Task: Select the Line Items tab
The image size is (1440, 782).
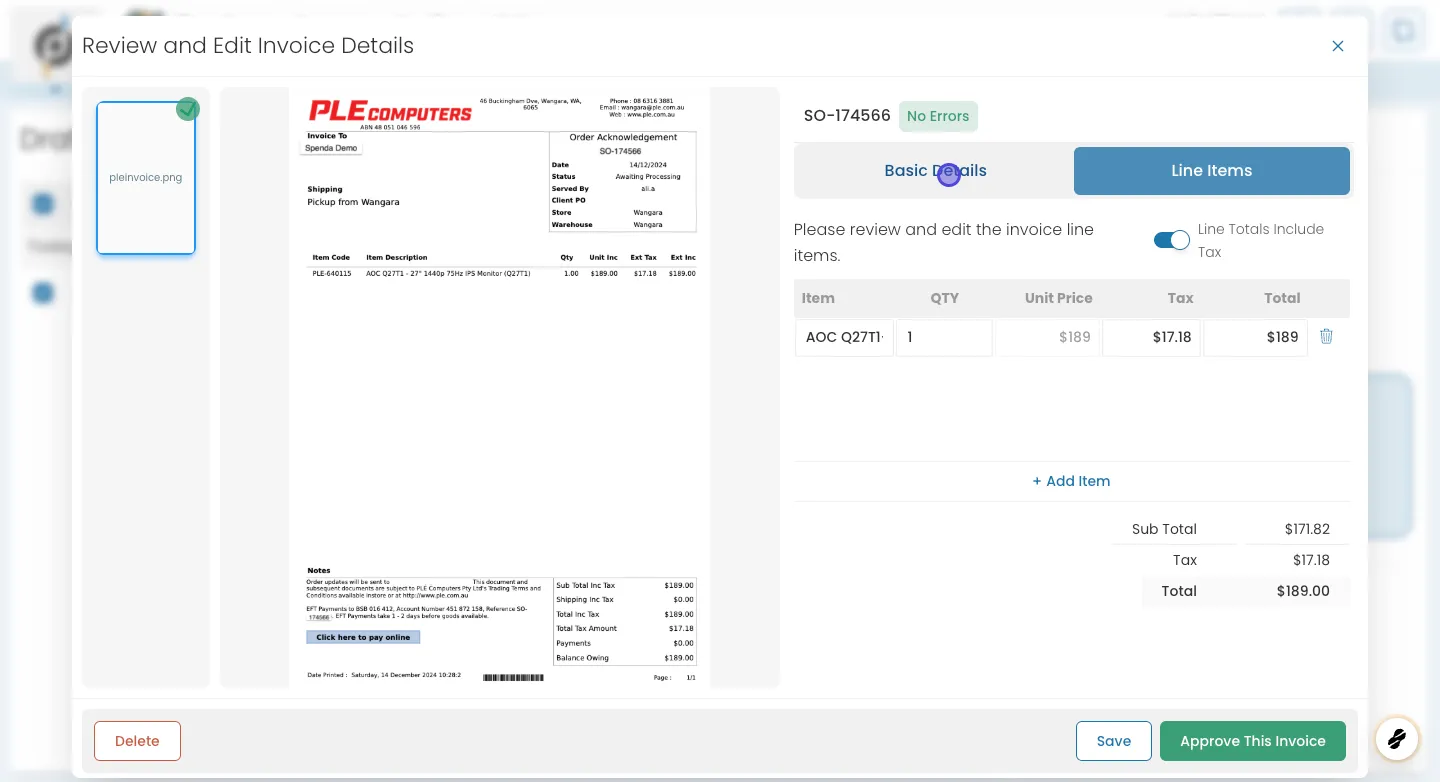Action: click(1212, 171)
